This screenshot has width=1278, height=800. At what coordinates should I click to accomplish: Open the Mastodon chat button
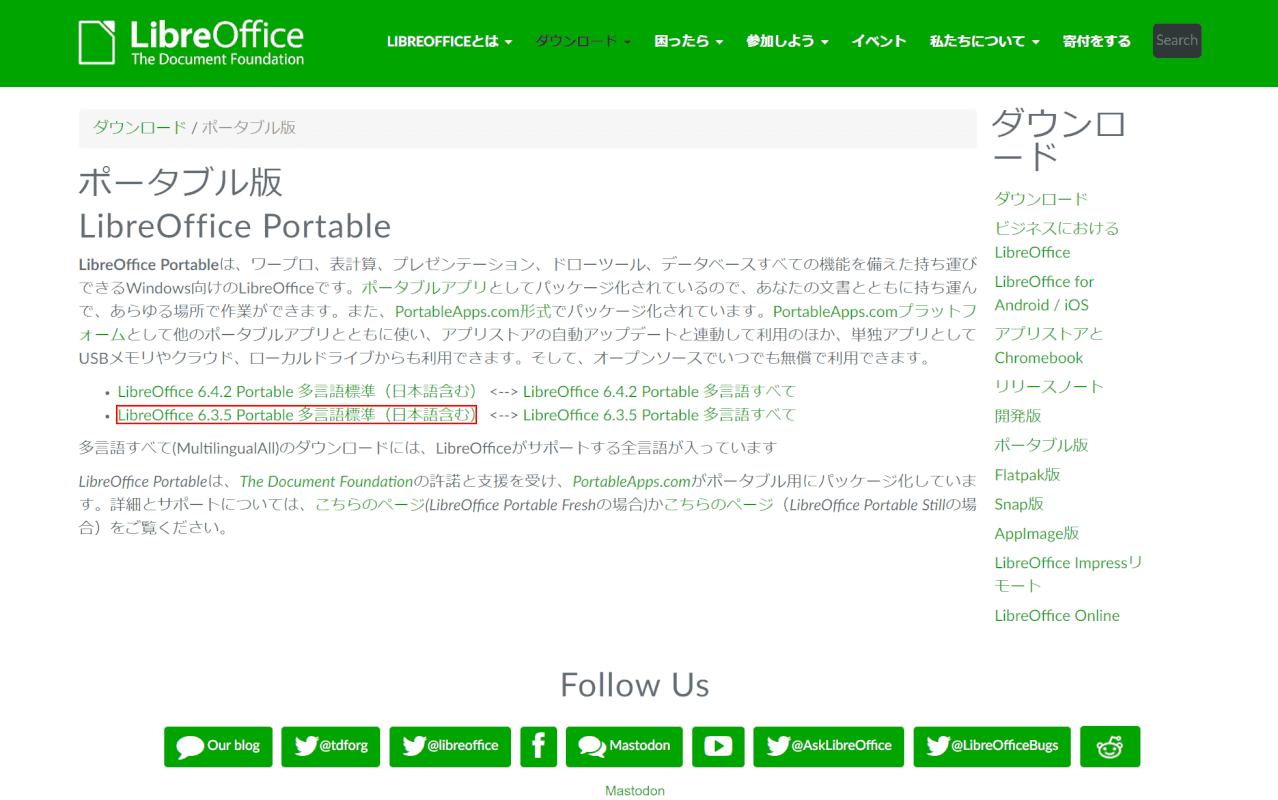(x=624, y=746)
